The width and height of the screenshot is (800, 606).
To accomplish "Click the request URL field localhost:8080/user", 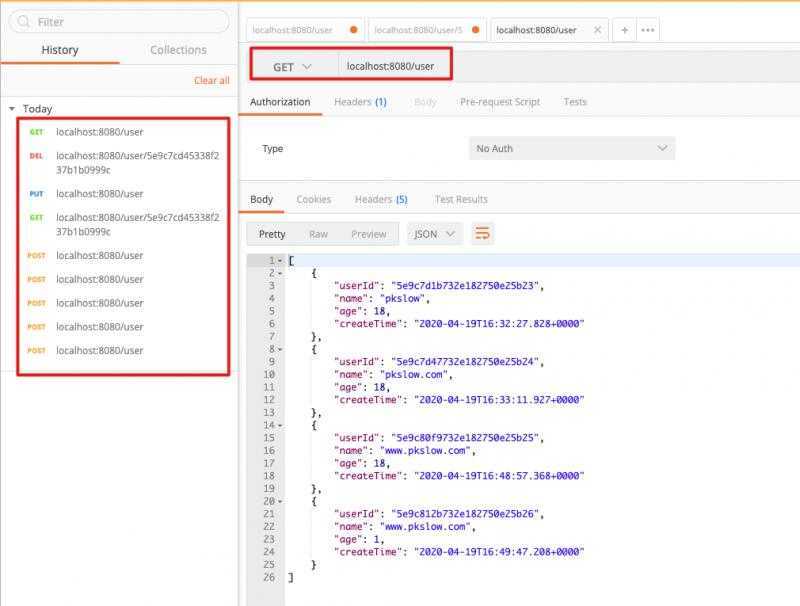I will pos(390,66).
